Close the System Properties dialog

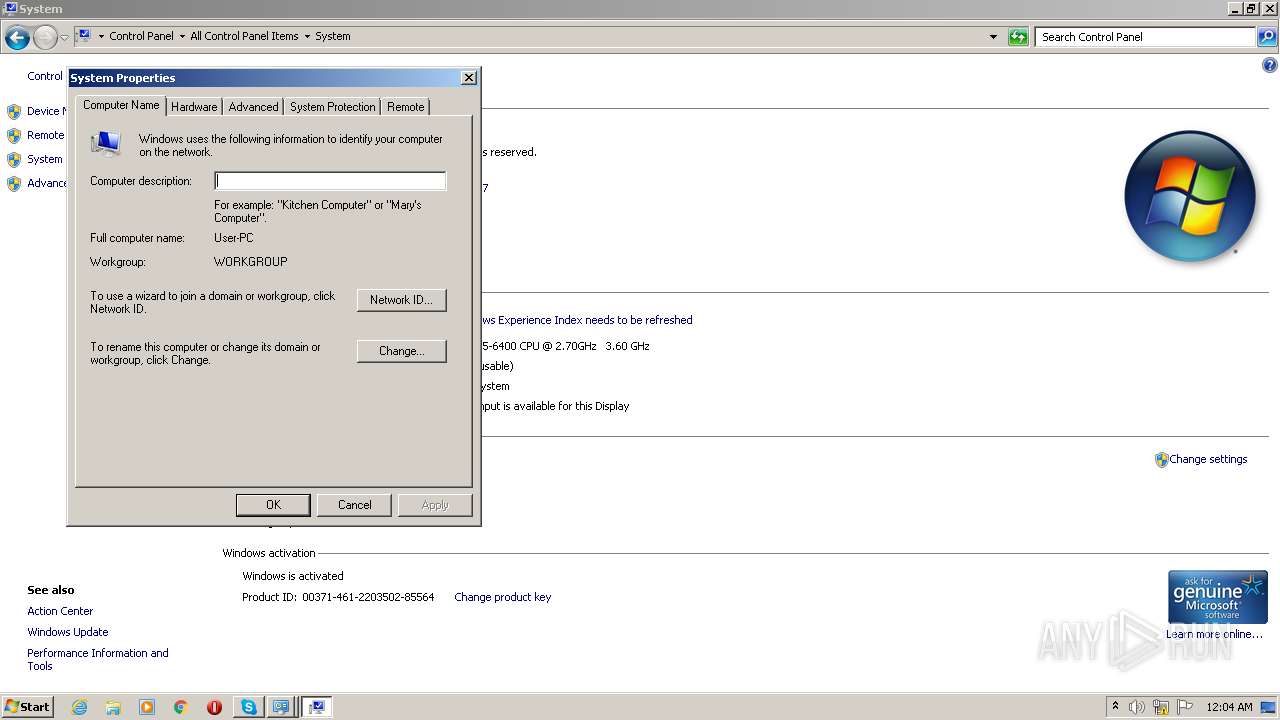tap(468, 78)
